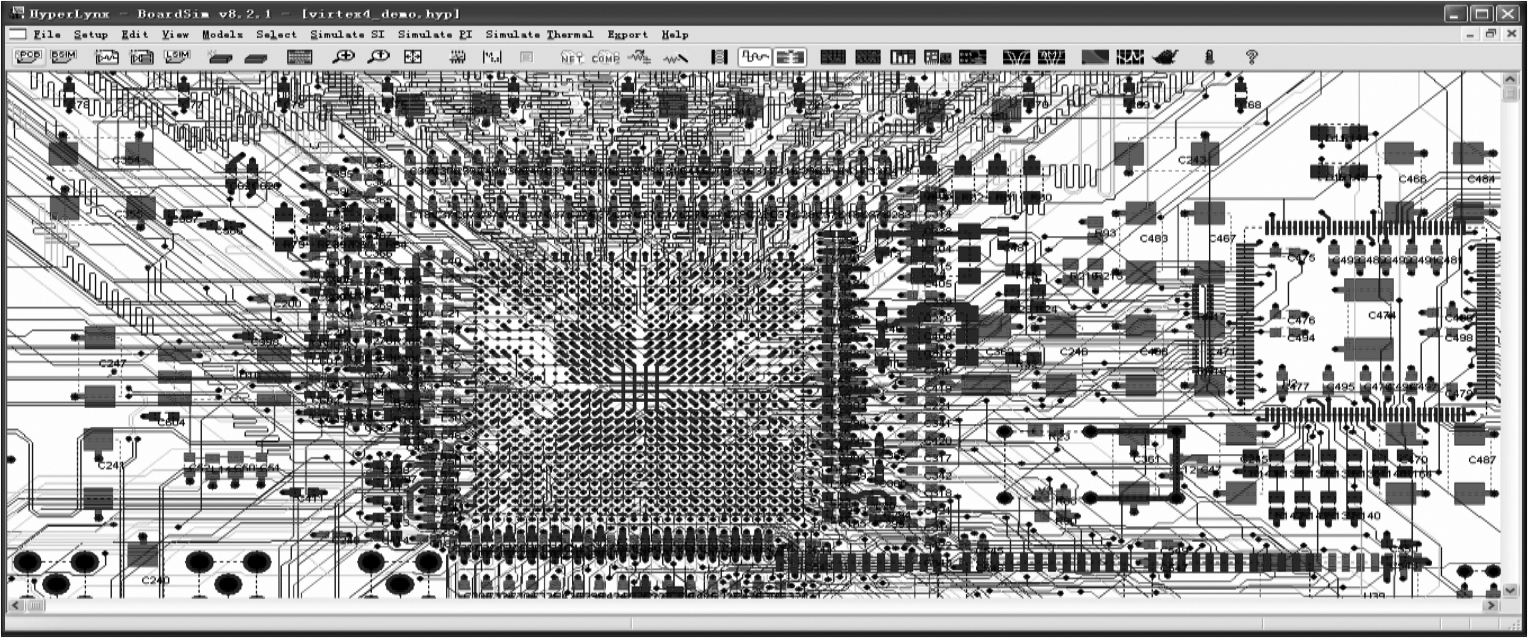Click the C240 capacitor label

(155, 580)
